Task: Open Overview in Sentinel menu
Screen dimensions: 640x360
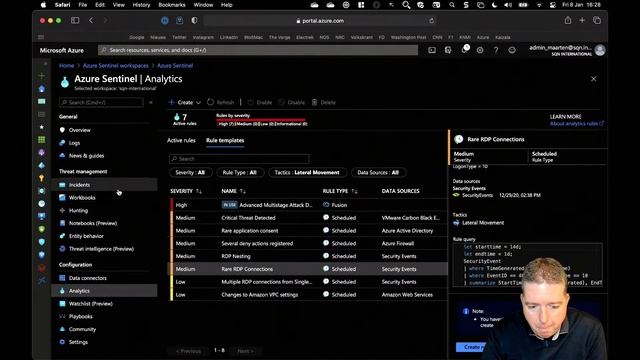Action: [x=80, y=130]
